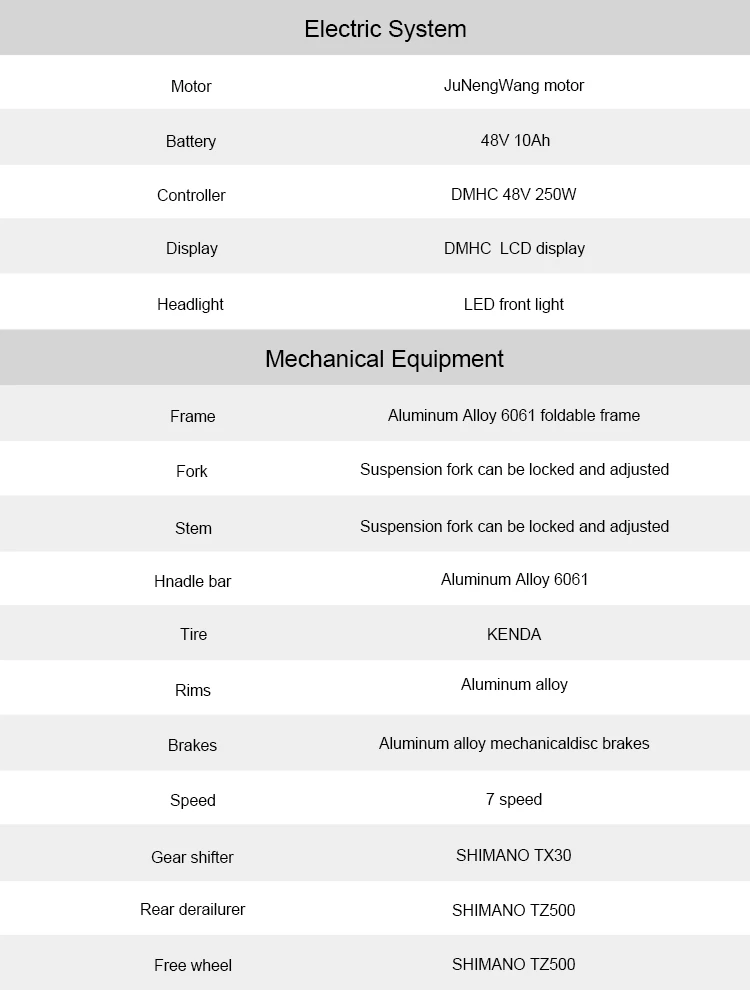Select the SHIMANO TX30 gear shifter value
The image size is (750, 990).
point(513,856)
